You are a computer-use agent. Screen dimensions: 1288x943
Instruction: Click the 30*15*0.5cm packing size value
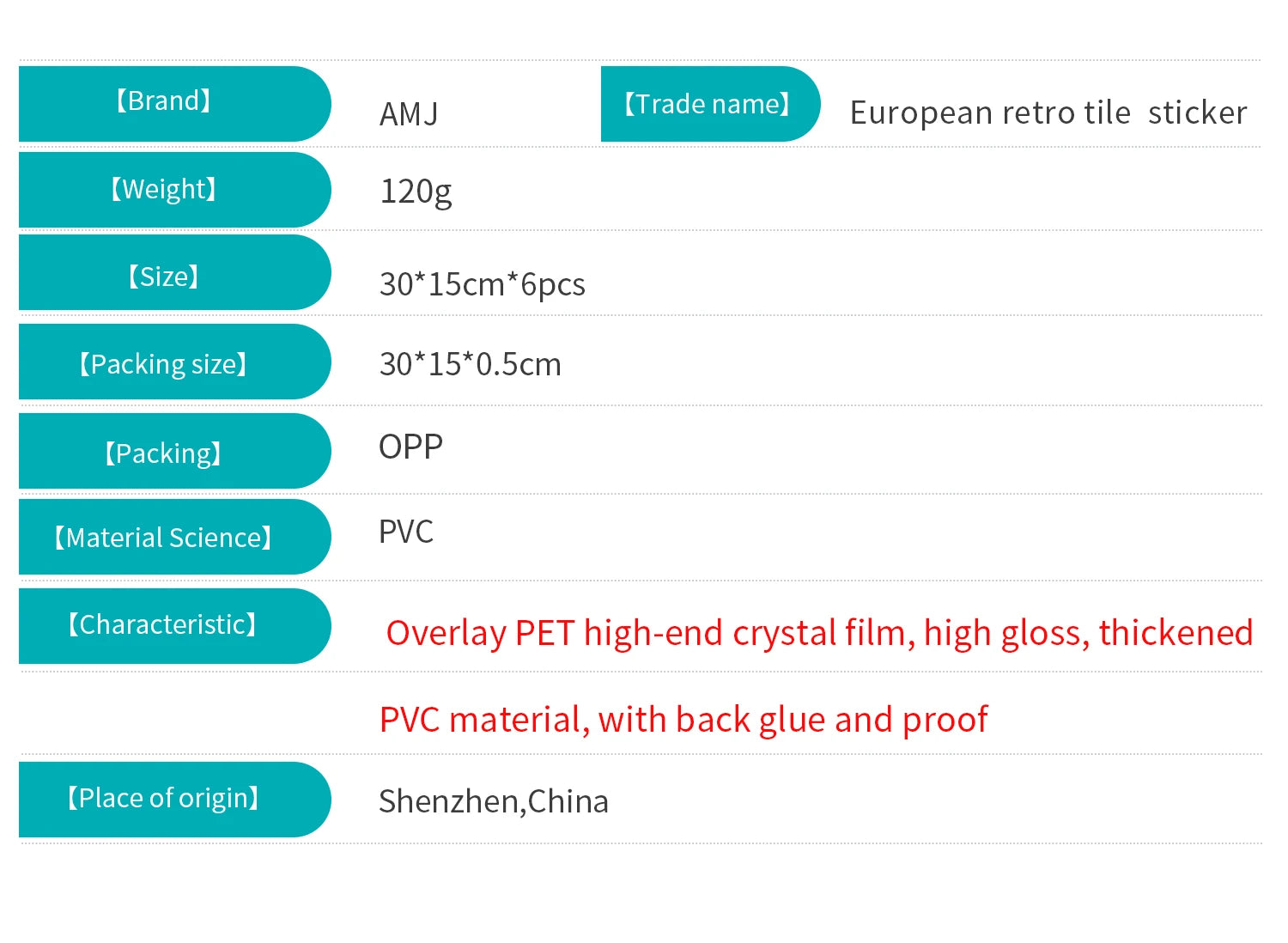pyautogui.click(x=470, y=365)
